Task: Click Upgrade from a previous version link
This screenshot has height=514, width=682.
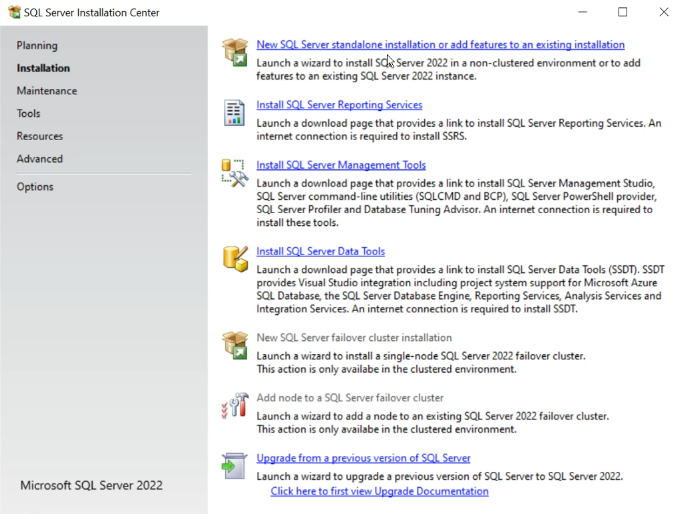Action: point(363,458)
